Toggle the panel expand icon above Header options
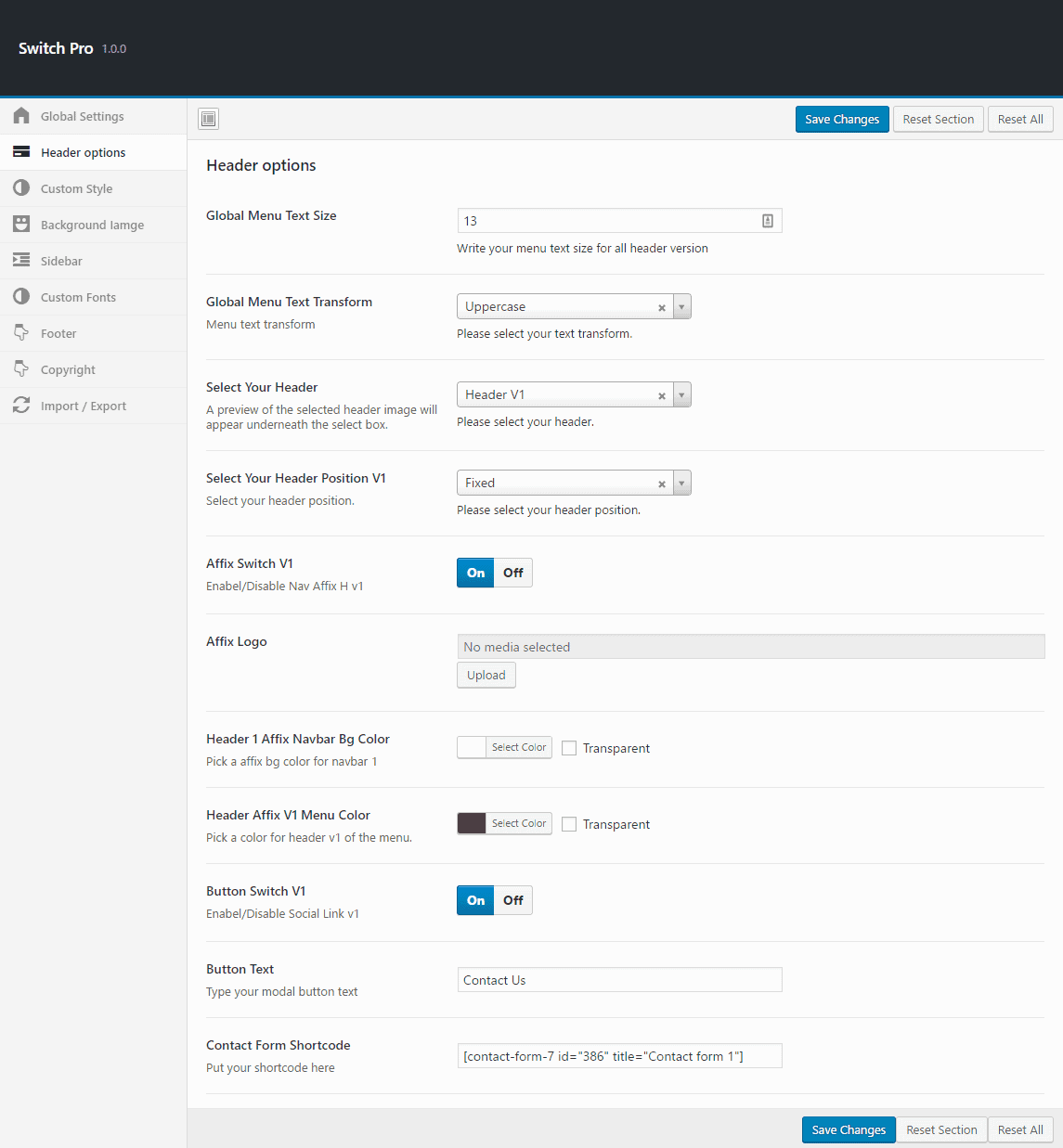This screenshot has width=1063, height=1148. 208,119
